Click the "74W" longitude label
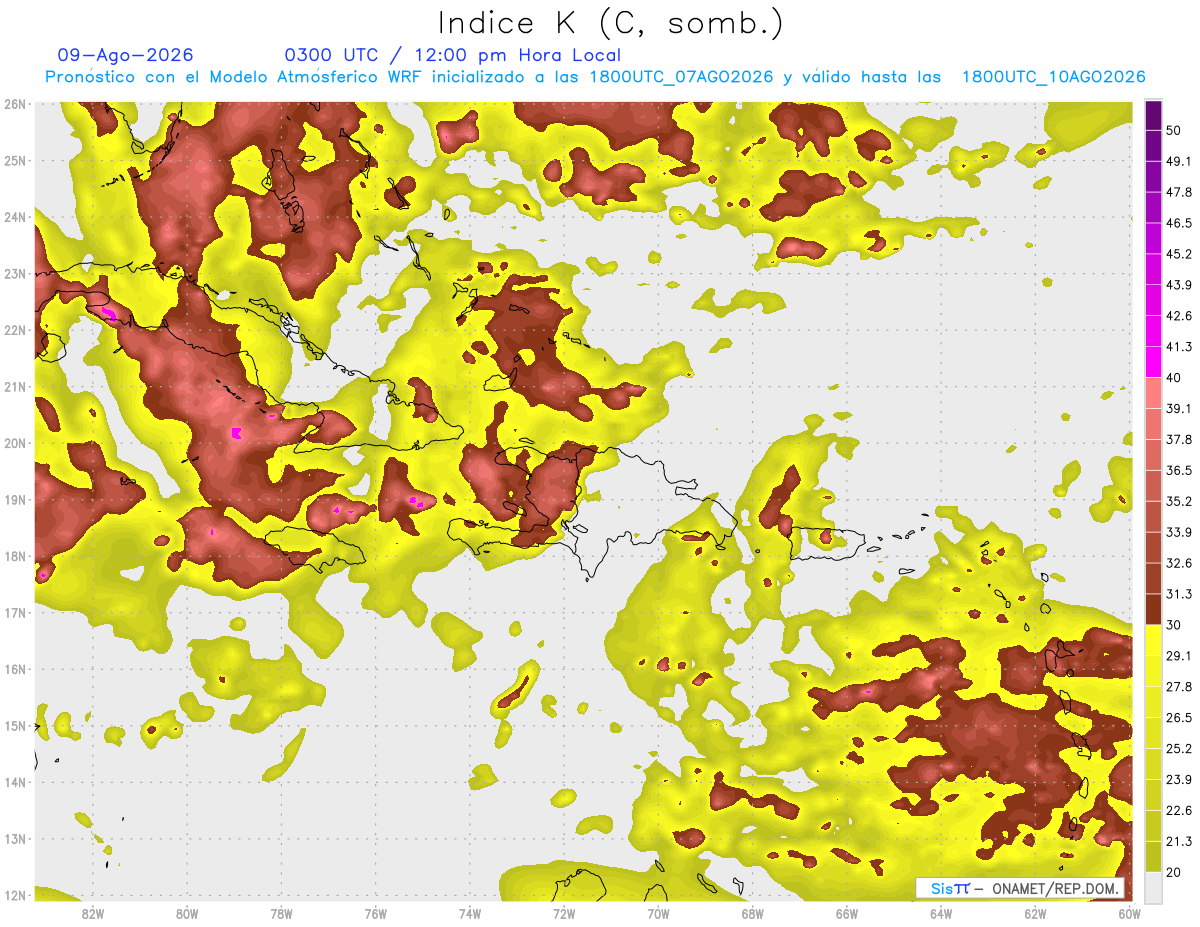The height and width of the screenshot is (927, 1200). pyautogui.click(x=470, y=913)
